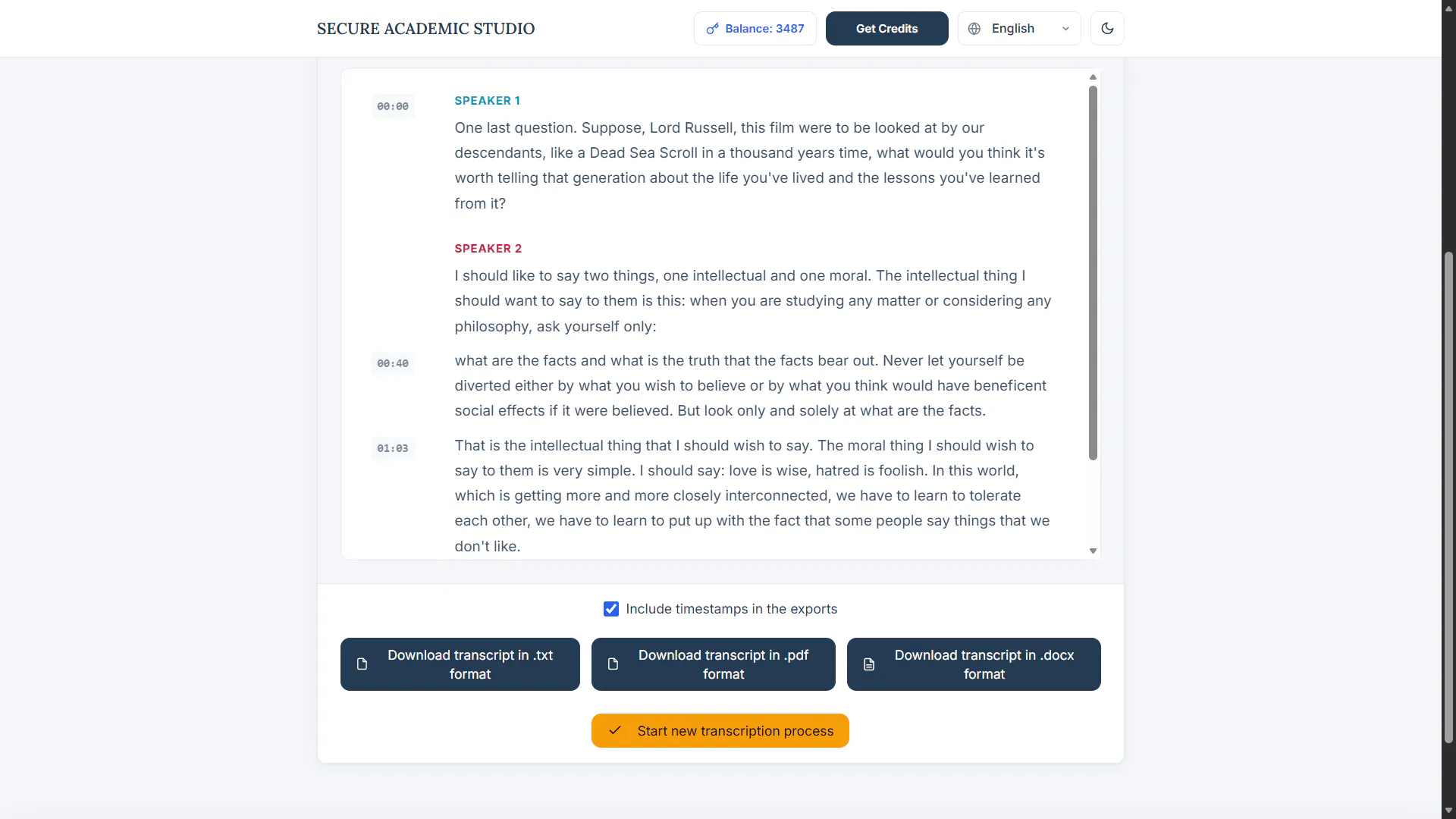Image resolution: width=1456 pixels, height=819 pixels.
Task: Click transcript panel scroll-up arrow
Action: 1093,77
